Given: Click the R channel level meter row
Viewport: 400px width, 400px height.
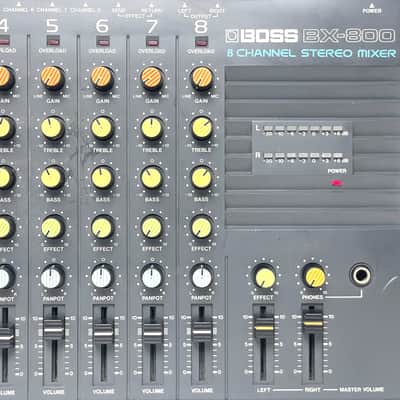Looking at the screenshot, I should (302, 157).
